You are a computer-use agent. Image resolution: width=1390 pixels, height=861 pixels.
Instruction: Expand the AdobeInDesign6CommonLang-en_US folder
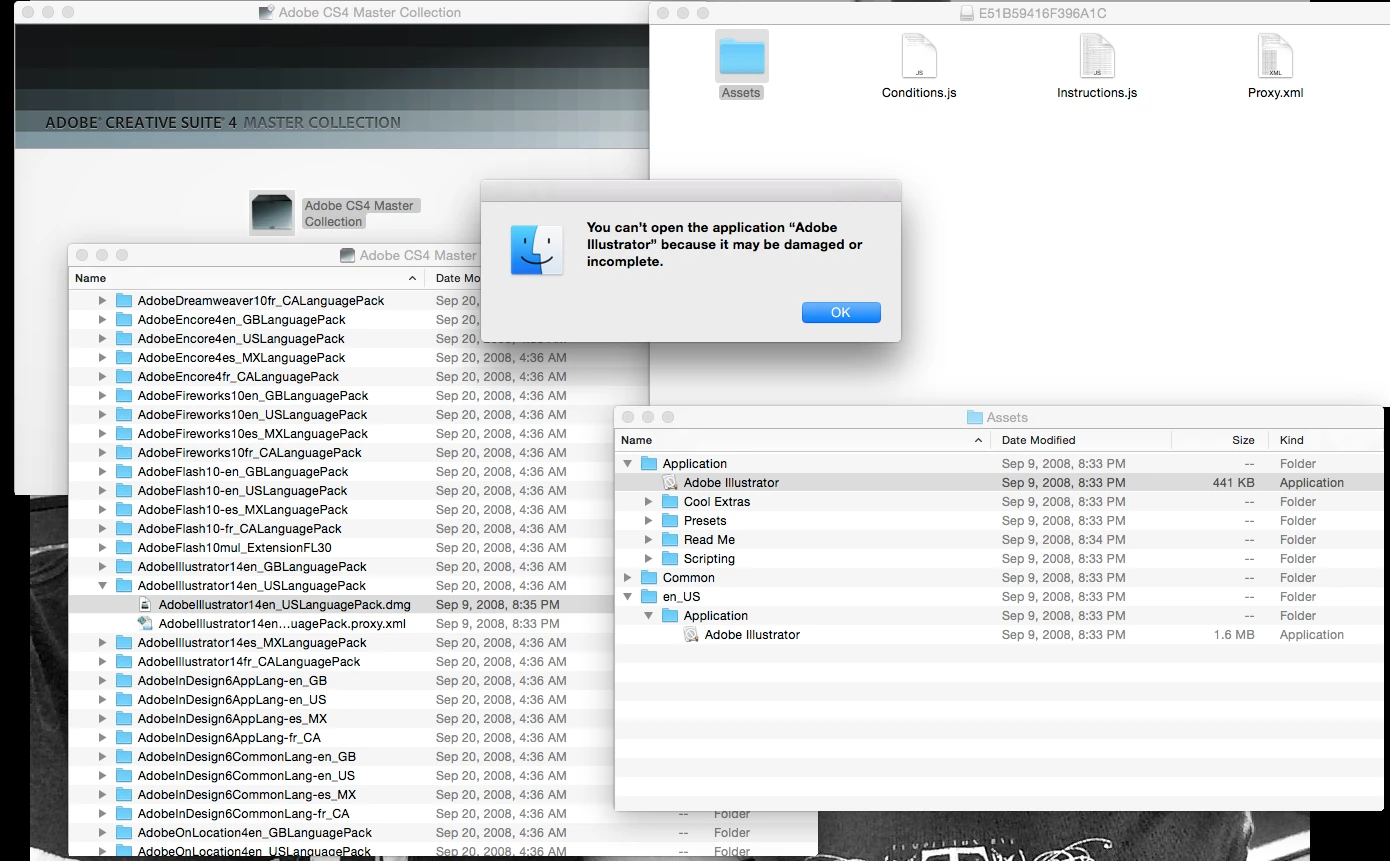click(102, 776)
